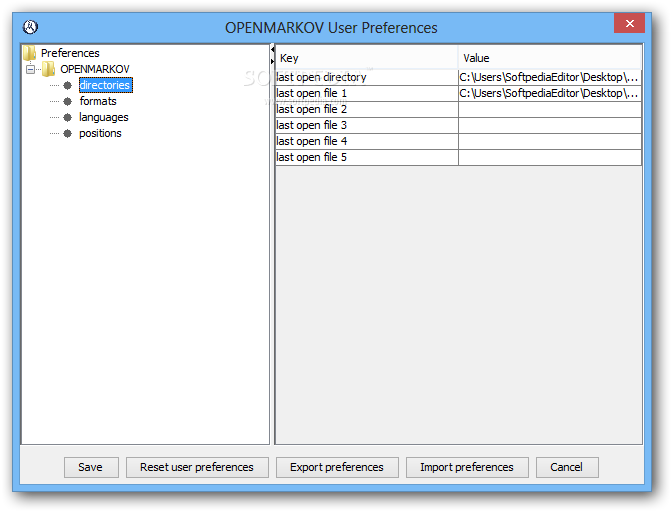Viewport: 672px width, 512px height.
Task: Select the formats tree item
Action: coord(98,101)
